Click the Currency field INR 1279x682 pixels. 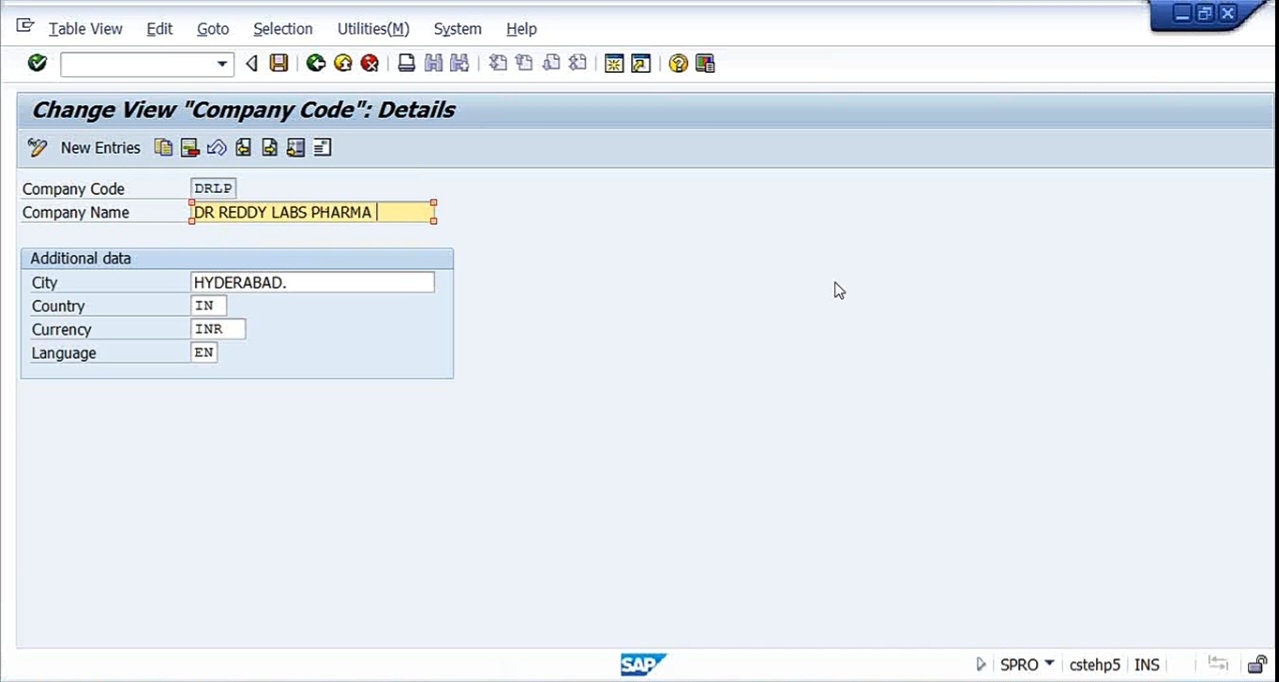[218, 329]
